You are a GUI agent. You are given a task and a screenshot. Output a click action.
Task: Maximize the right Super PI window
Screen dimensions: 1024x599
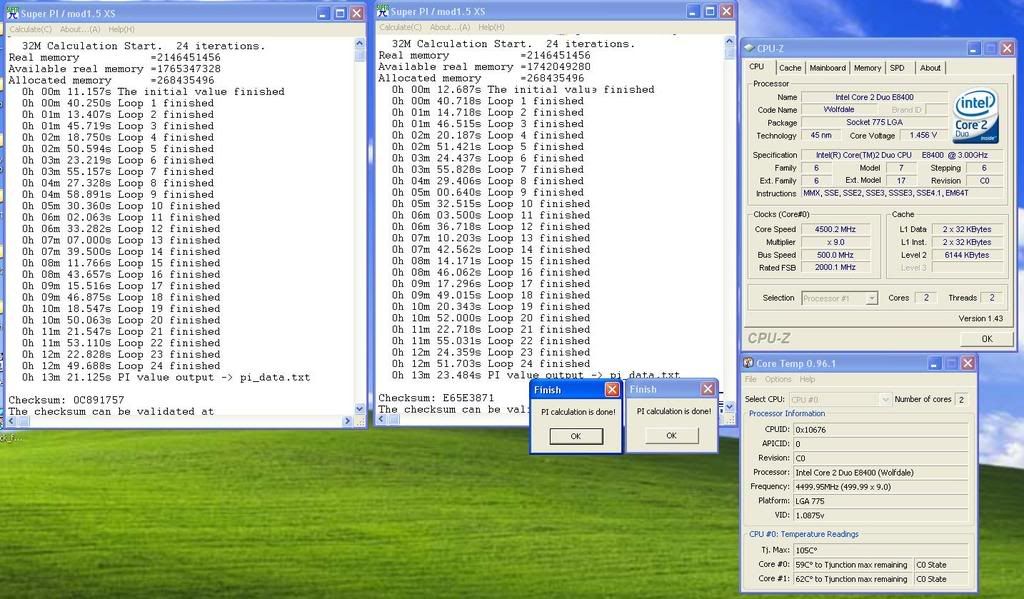click(710, 11)
